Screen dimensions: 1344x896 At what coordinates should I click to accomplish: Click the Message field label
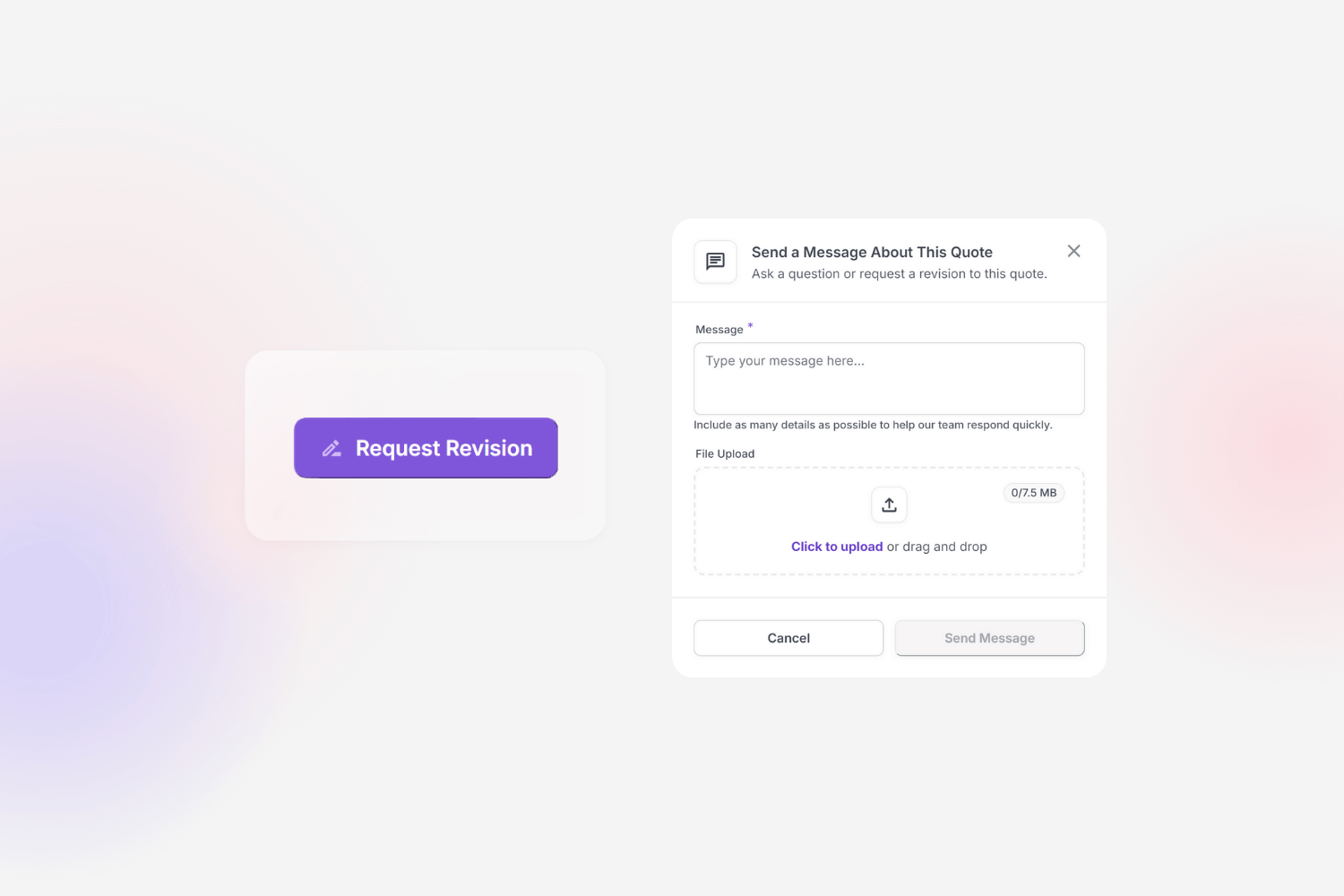719,330
